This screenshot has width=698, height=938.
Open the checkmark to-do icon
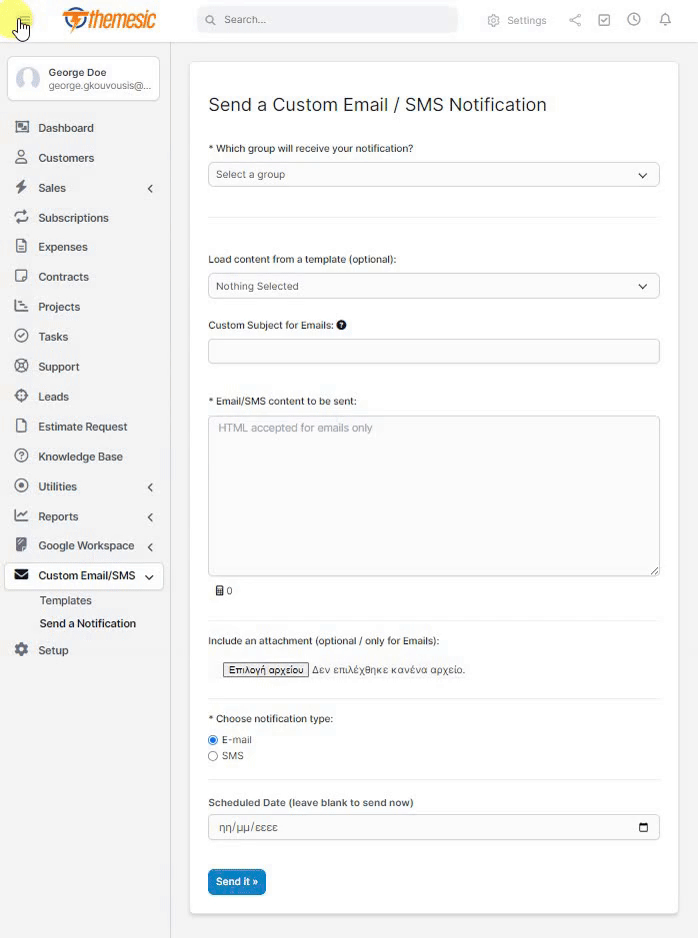point(604,20)
